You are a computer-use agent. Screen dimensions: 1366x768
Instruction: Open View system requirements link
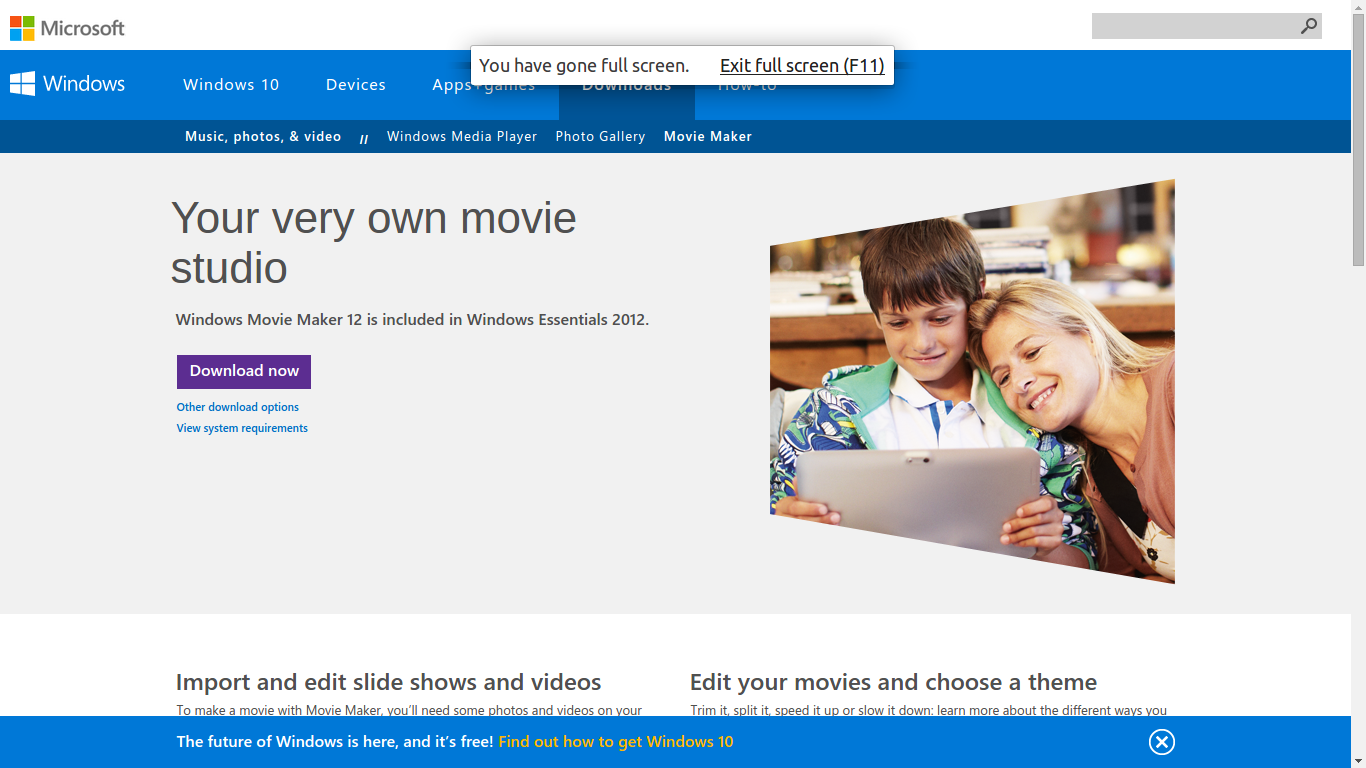click(x=242, y=428)
